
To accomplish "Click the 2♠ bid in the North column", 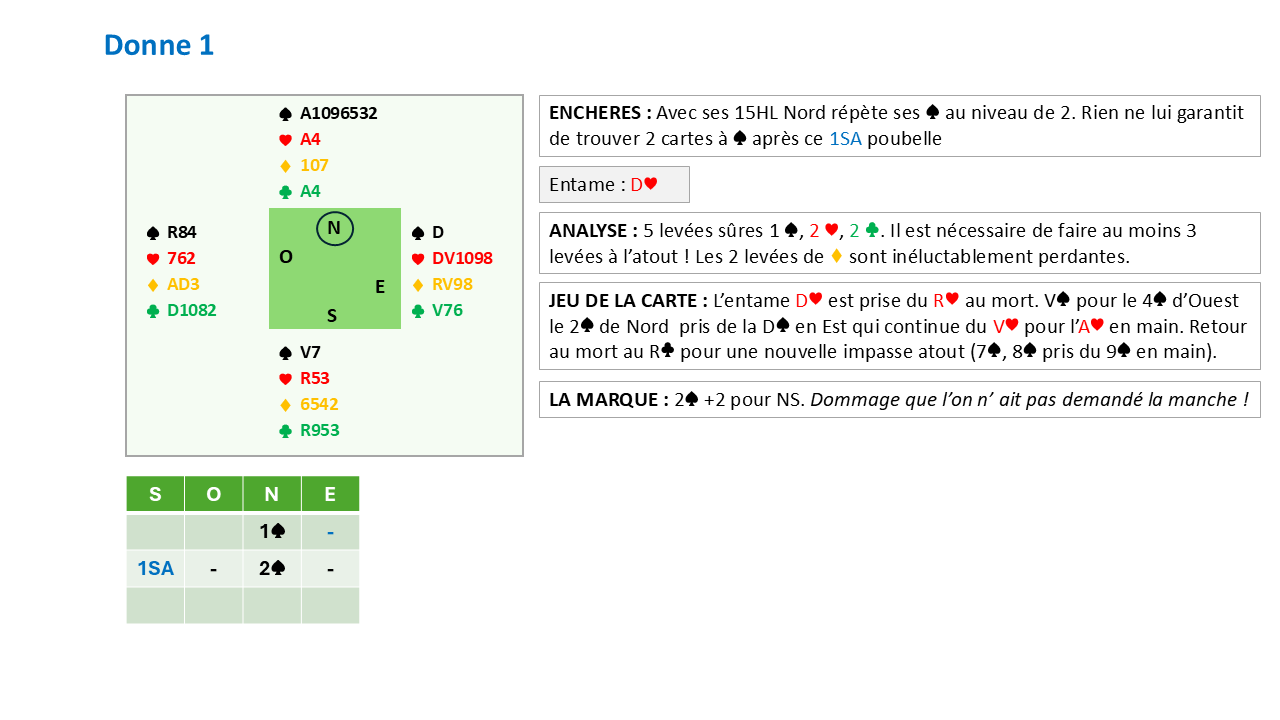I will 272,569.
